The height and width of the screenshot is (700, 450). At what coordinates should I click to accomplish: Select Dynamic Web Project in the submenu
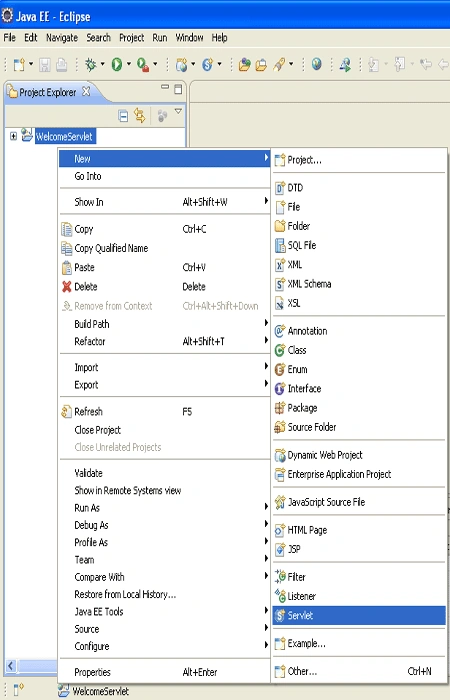pyautogui.click(x=358, y=455)
